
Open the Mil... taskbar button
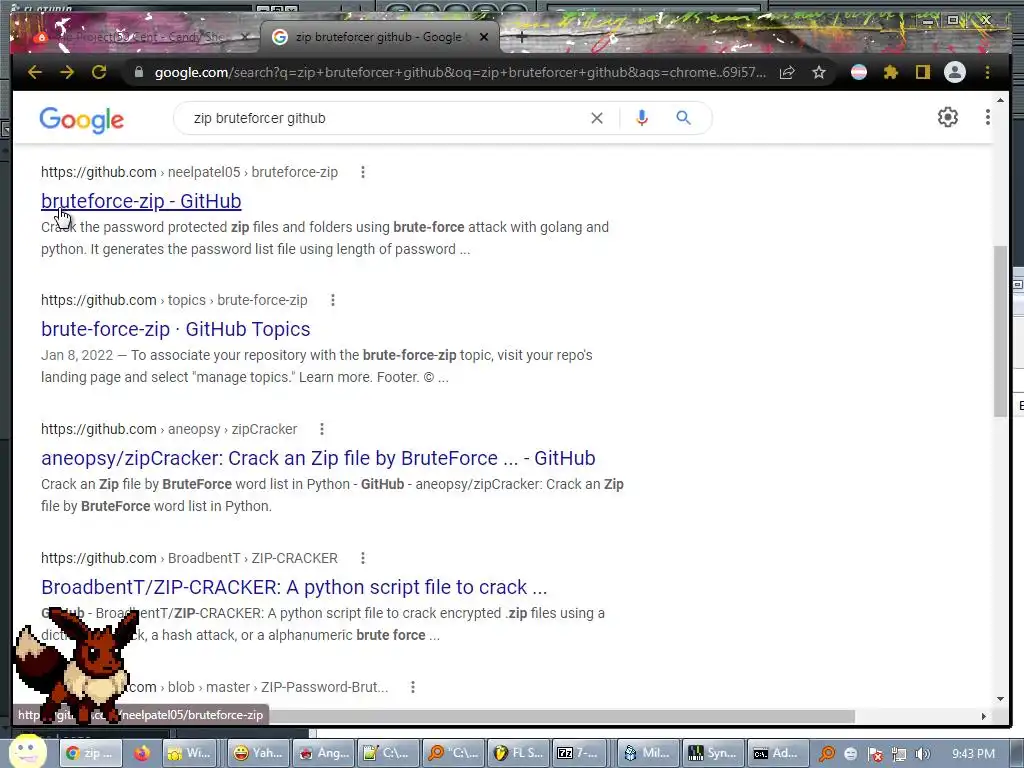(x=647, y=753)
